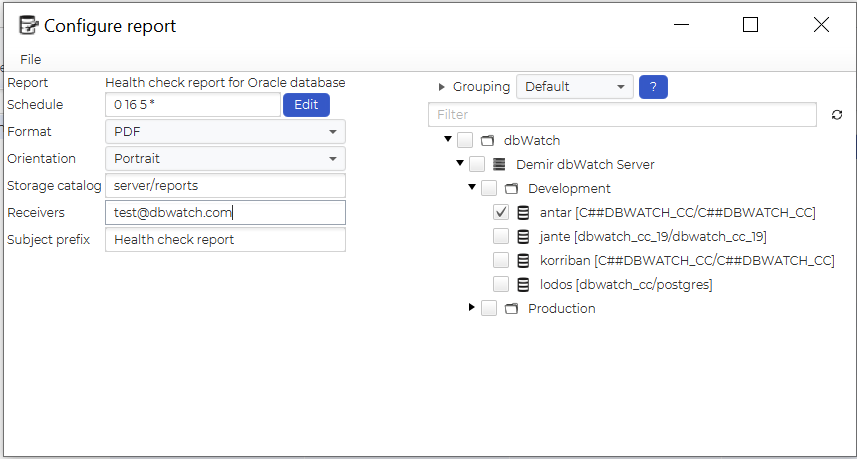Click the Subject prefix text field
Viewport: 857px width, 459px height.
(x=225, y=240)
